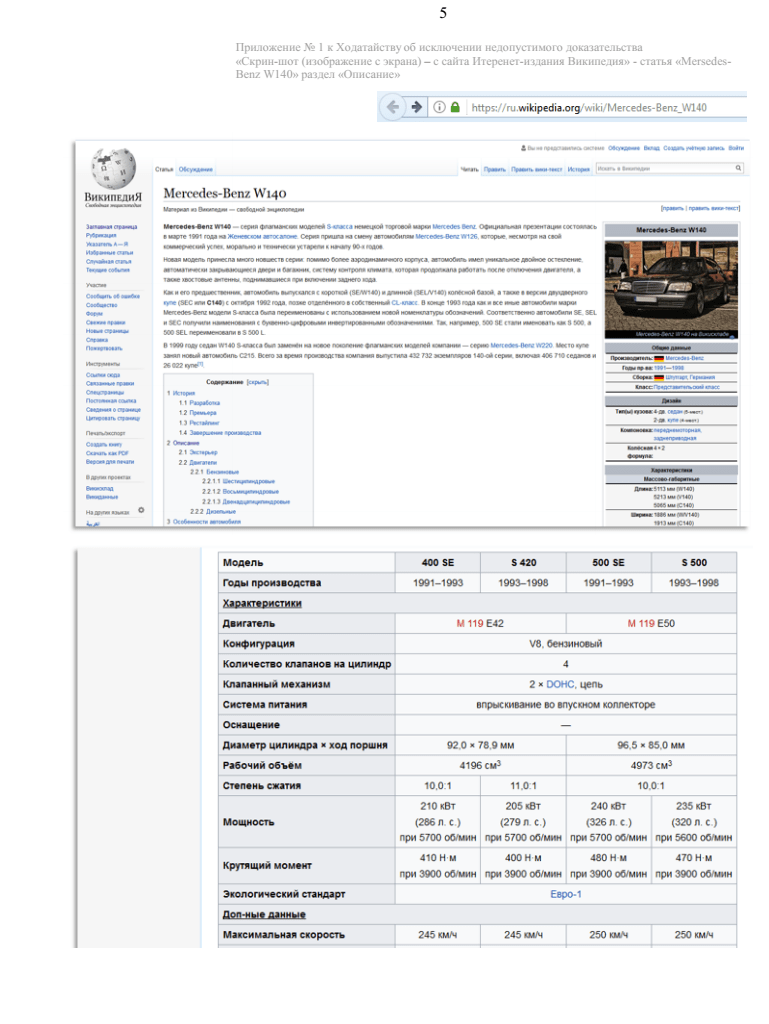Screen dimensions: 769x1024
Task: Switch to the 'Обсуждение' page tab
Action: click(195, 169)
